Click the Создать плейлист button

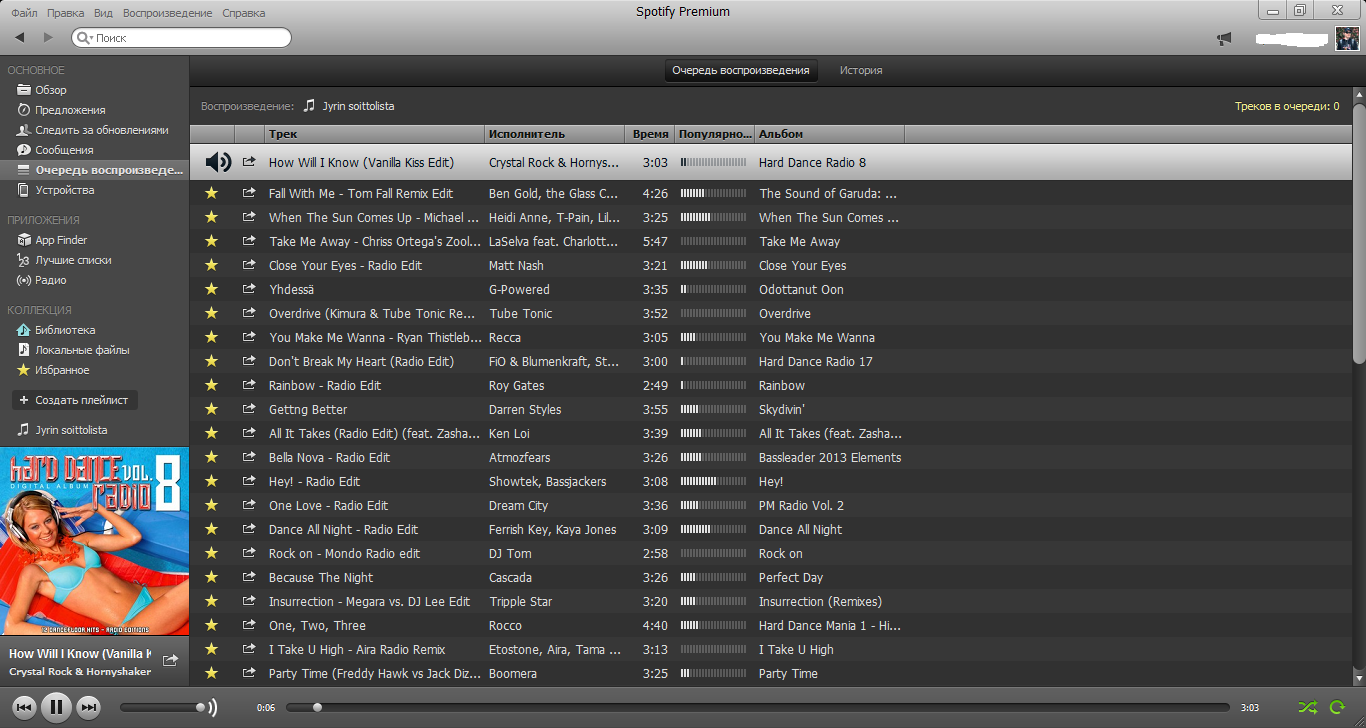pos(75,400)
